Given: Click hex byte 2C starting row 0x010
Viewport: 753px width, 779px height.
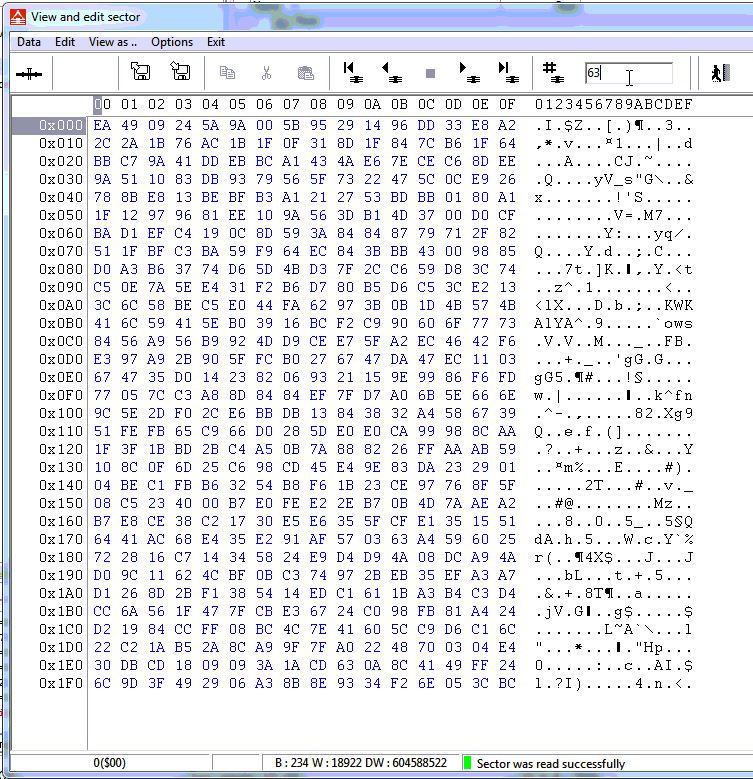Looking at the screenshot, I should click(x=102, y=143).
